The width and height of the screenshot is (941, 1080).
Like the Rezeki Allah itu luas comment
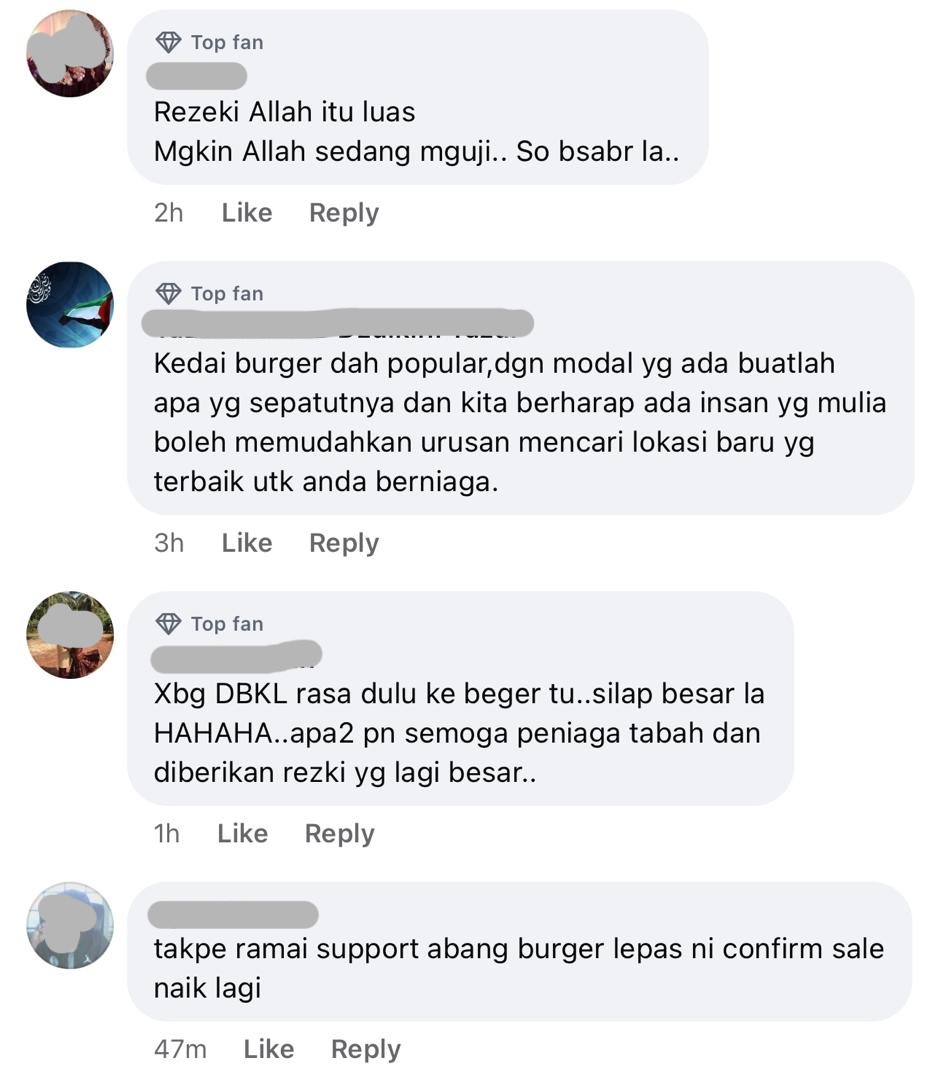click(x=247, y=213)
